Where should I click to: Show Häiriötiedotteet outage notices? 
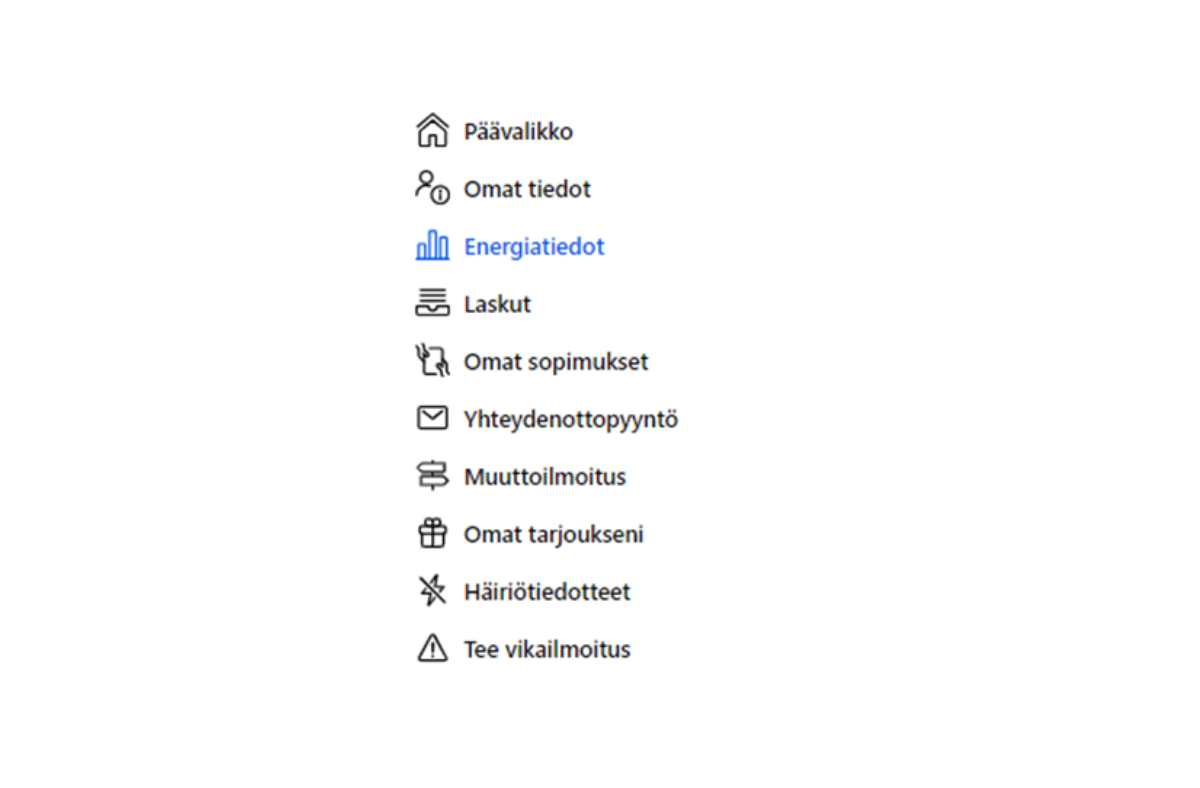click(547, 592)
